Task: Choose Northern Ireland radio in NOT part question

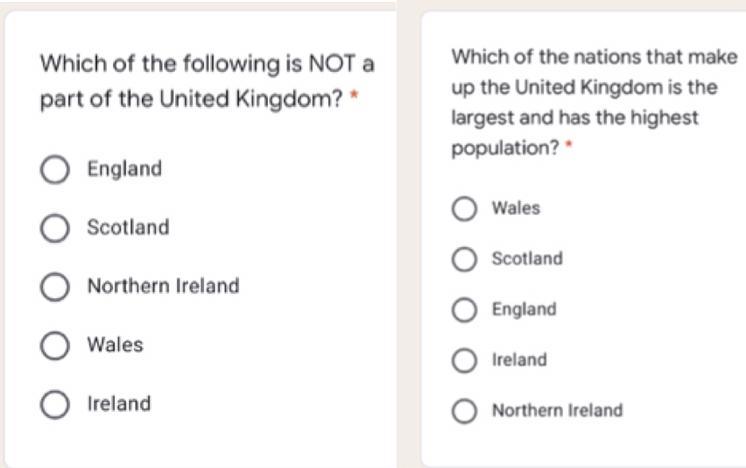Action: [55, 287]
